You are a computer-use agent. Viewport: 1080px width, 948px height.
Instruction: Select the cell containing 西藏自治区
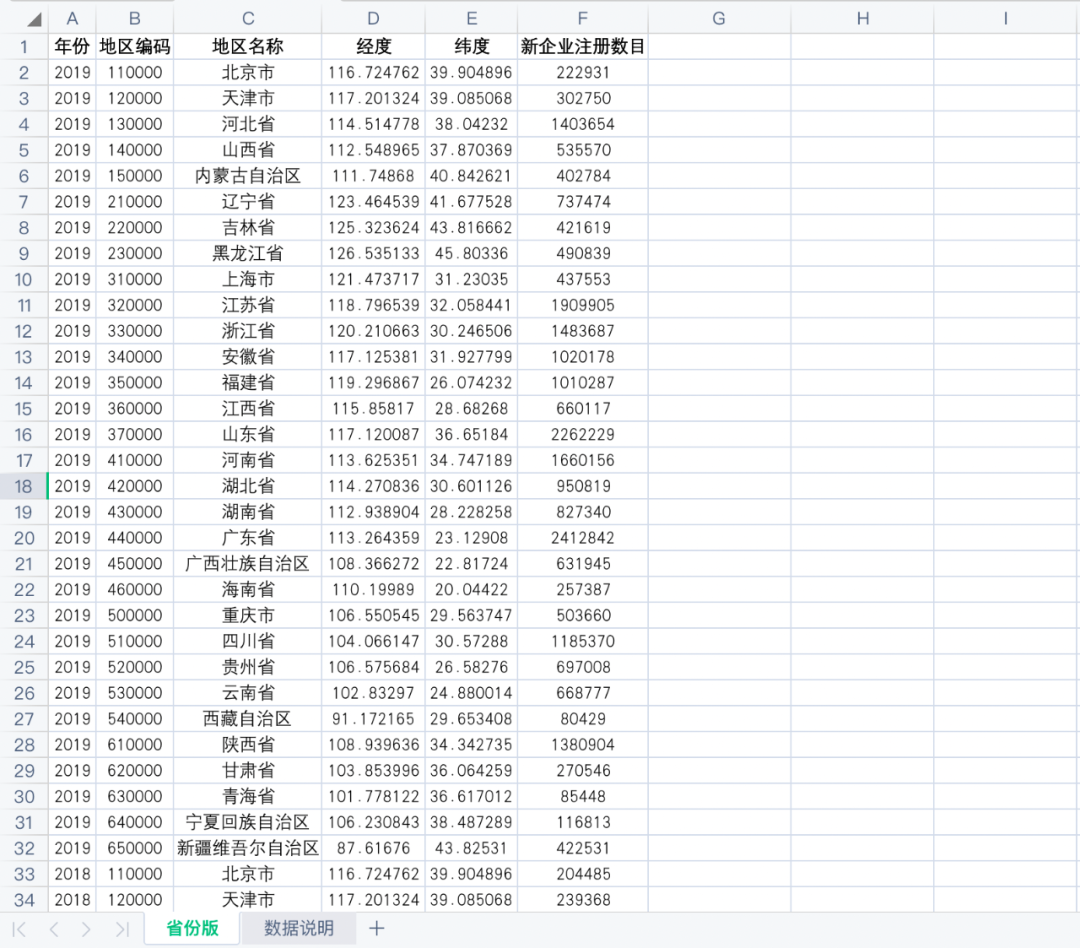pos(247,718)
